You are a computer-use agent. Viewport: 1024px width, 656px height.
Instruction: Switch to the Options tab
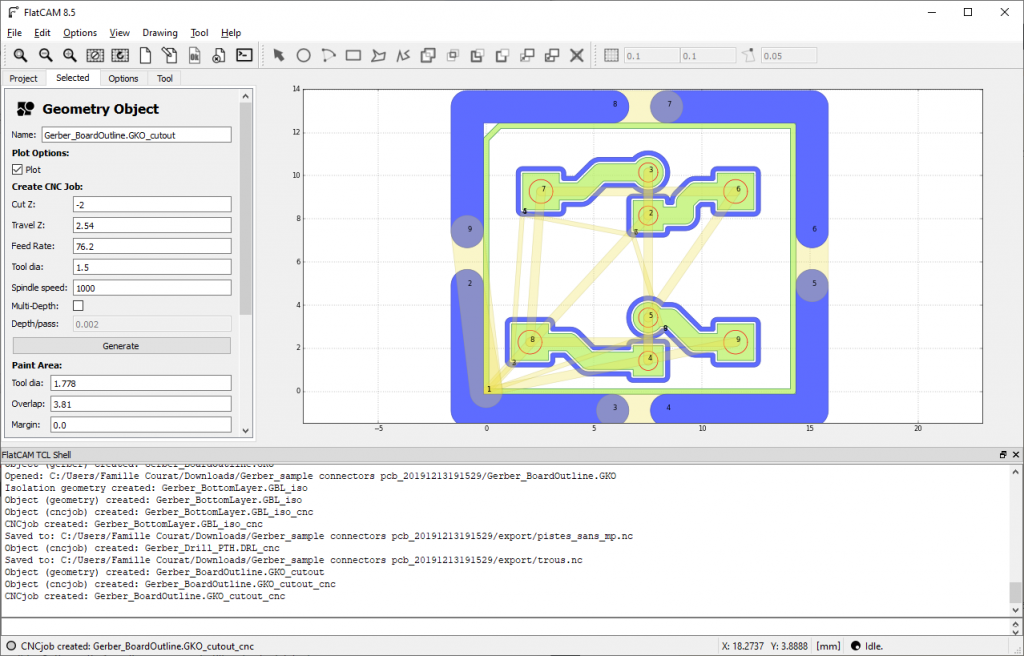tap(123, 78)
